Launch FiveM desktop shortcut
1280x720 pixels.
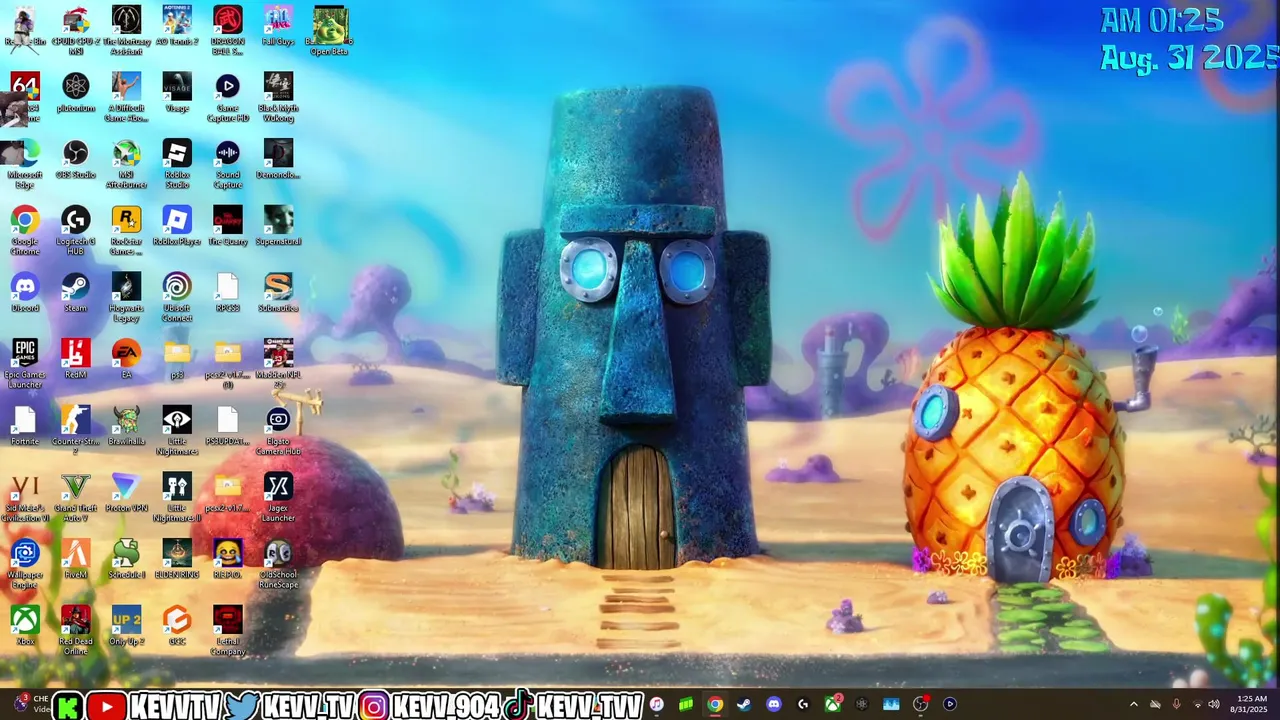[76, 560]
